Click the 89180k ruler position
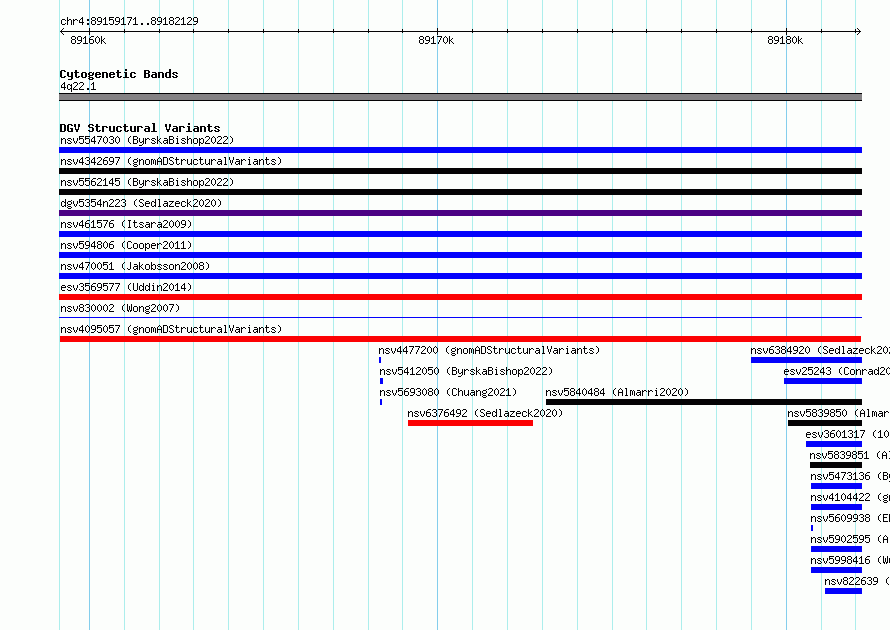Screen dimensions: 890x630 pyautogui.click(x=785, y=40)
